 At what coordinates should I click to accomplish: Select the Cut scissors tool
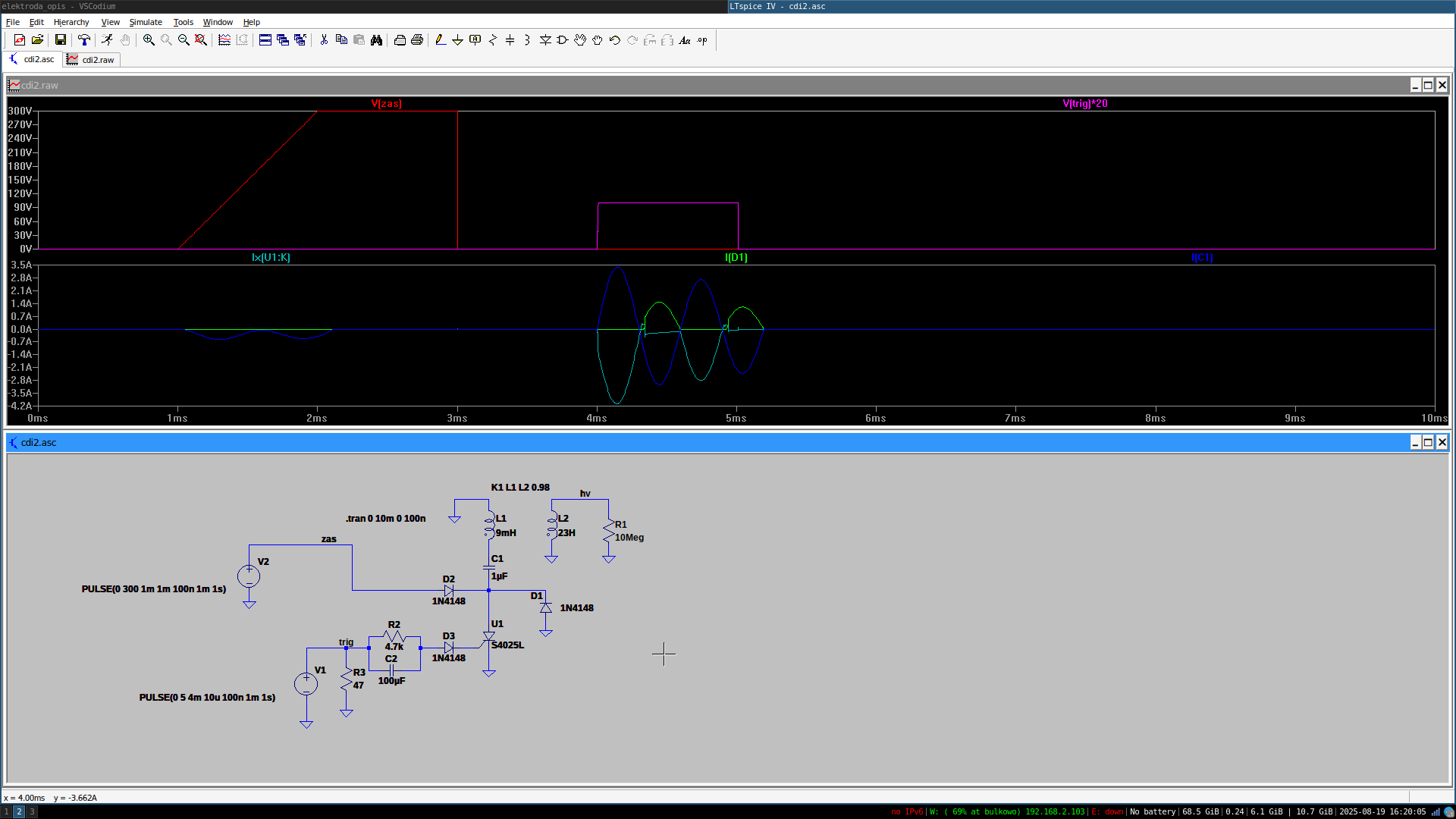pyautogui.click(x=324, y=40)
